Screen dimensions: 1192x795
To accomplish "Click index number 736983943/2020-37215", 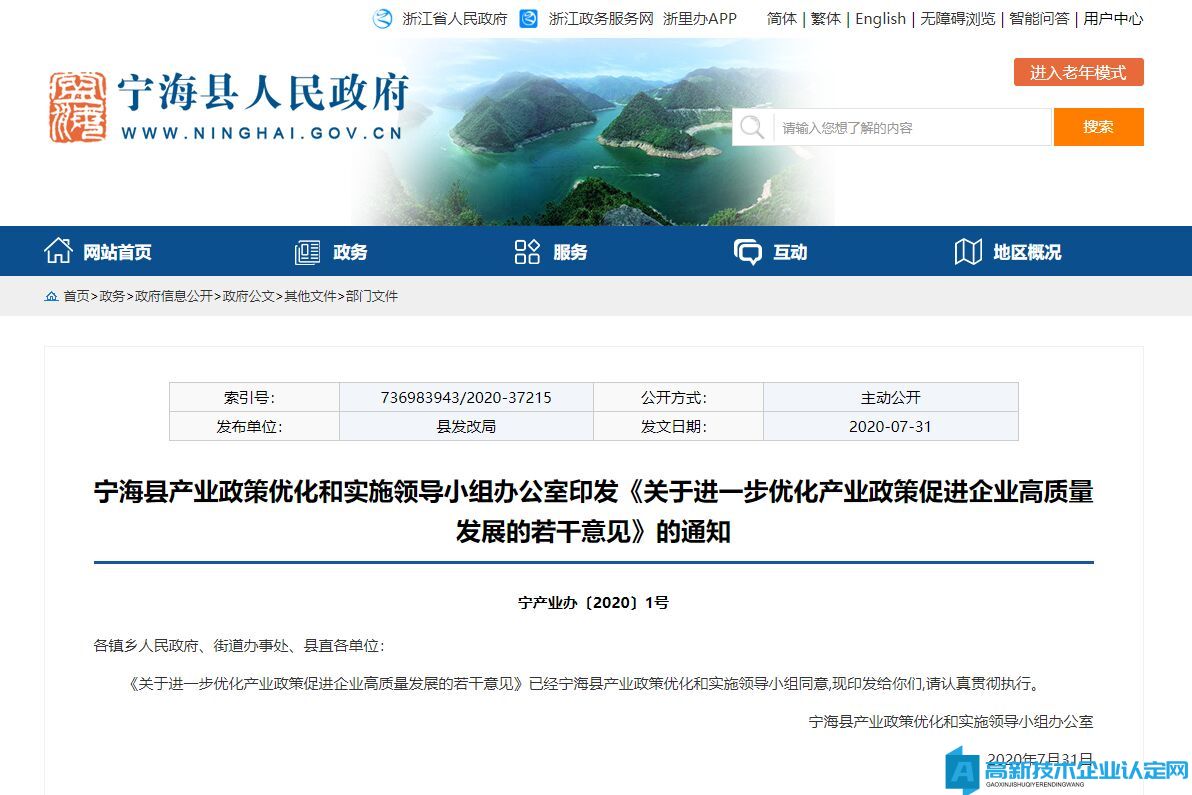I will tap(466, 398).
